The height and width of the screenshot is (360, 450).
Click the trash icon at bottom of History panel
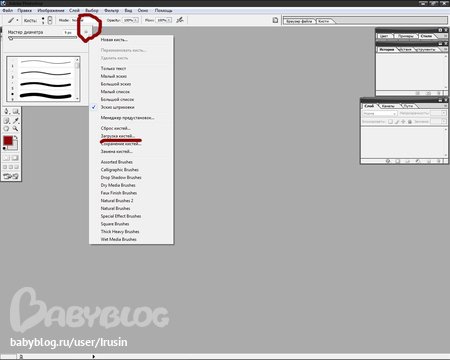pyautogui.click(x=439, y=93)
